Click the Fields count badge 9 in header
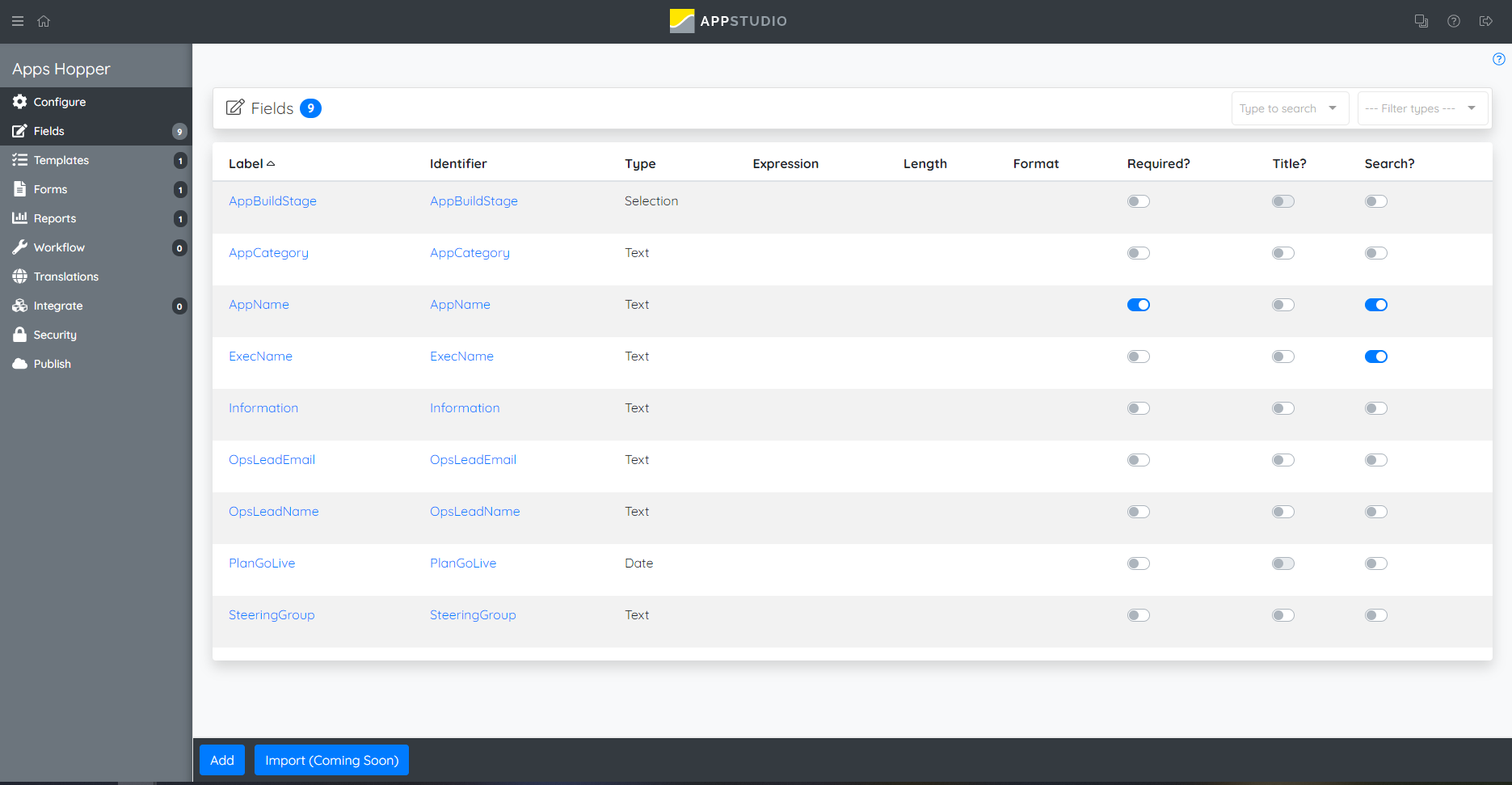Viewport: 1512px width, 785px height. click(x=310, y=108)
